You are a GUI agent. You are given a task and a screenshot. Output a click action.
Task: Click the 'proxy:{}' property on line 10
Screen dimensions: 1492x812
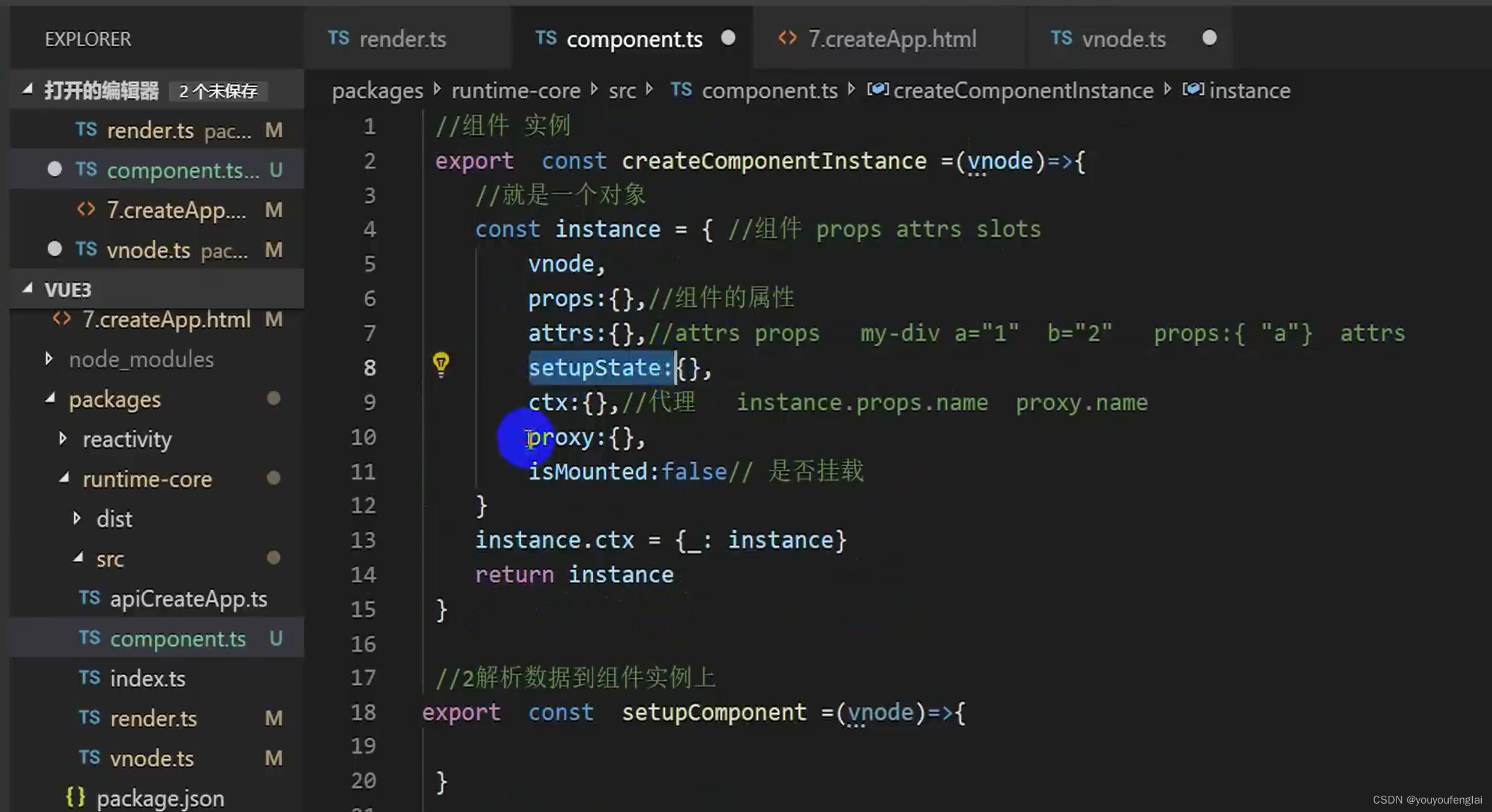pyautogui.click(x=581, y=437)
